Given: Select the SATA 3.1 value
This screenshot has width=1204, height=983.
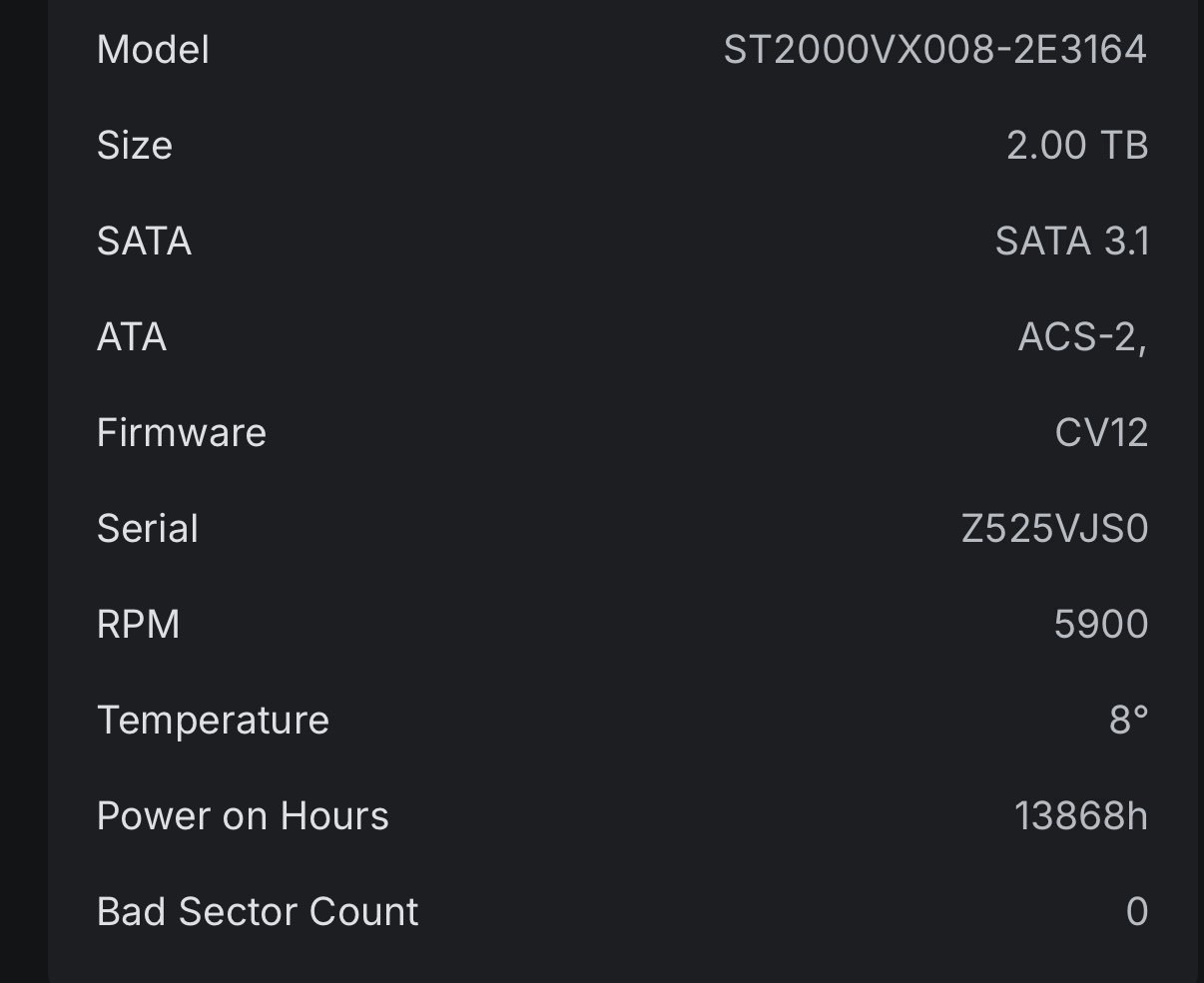Looking at the screenshot, I should 1071,242.
